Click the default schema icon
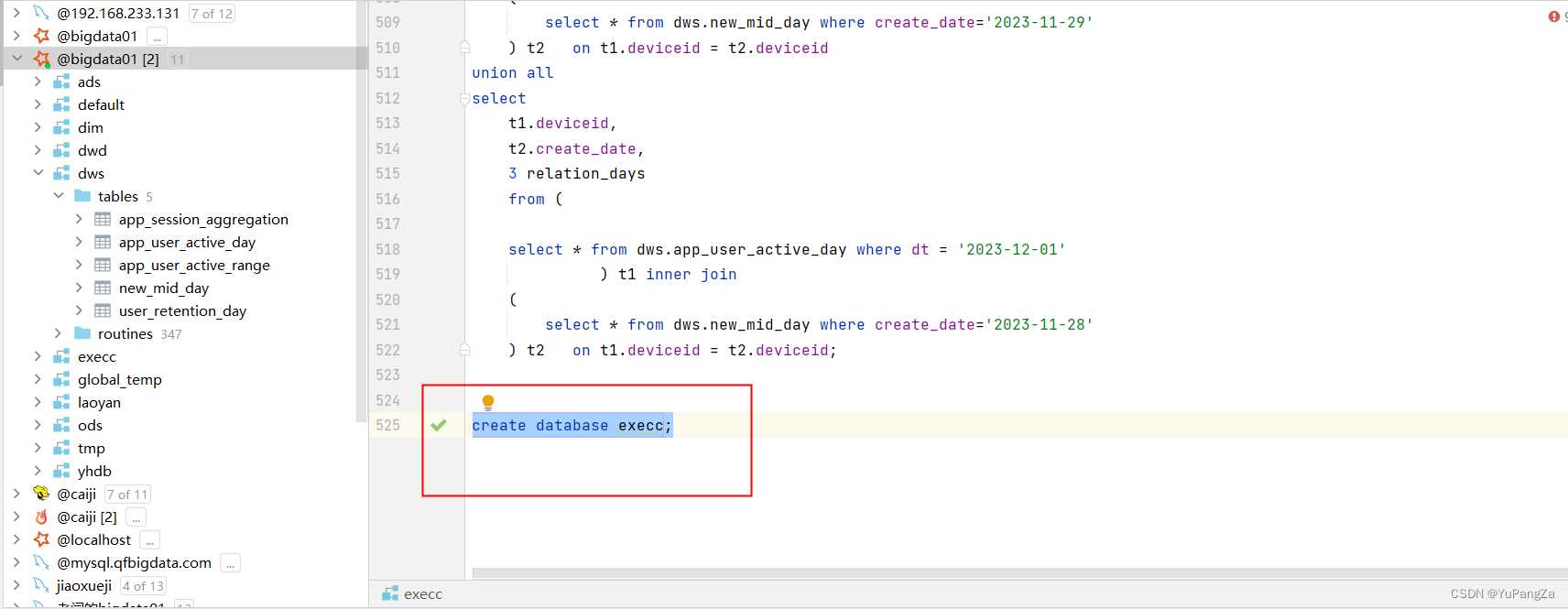This screenshot has width=1568, height=609. tap(61, 104)
